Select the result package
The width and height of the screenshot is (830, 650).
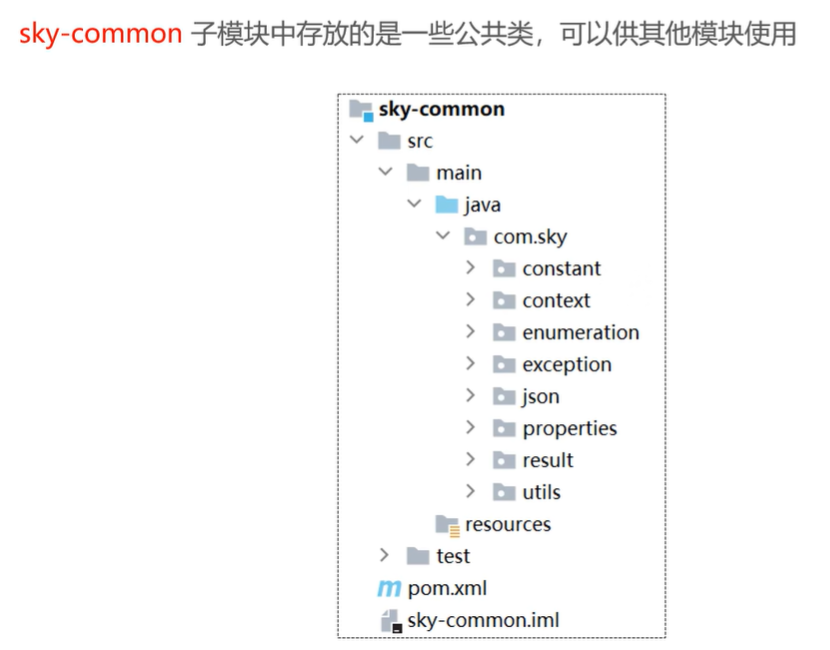click(x=549, y=460)
